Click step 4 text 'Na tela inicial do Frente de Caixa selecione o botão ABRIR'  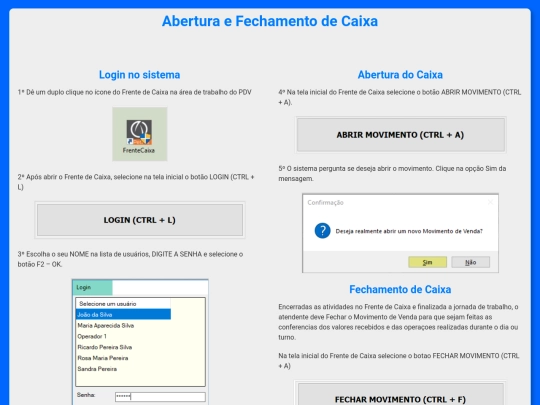[400, 97]
